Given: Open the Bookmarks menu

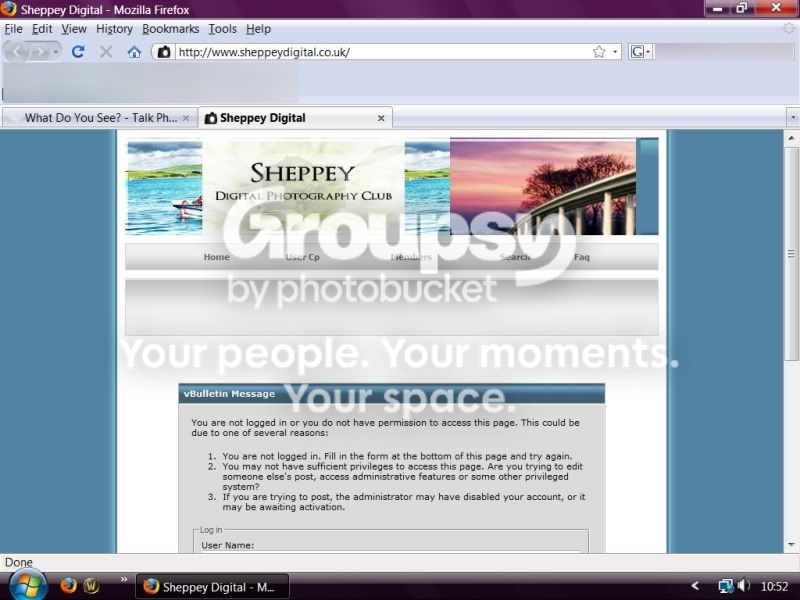Looking at the screenshot, I should [170, 29].
